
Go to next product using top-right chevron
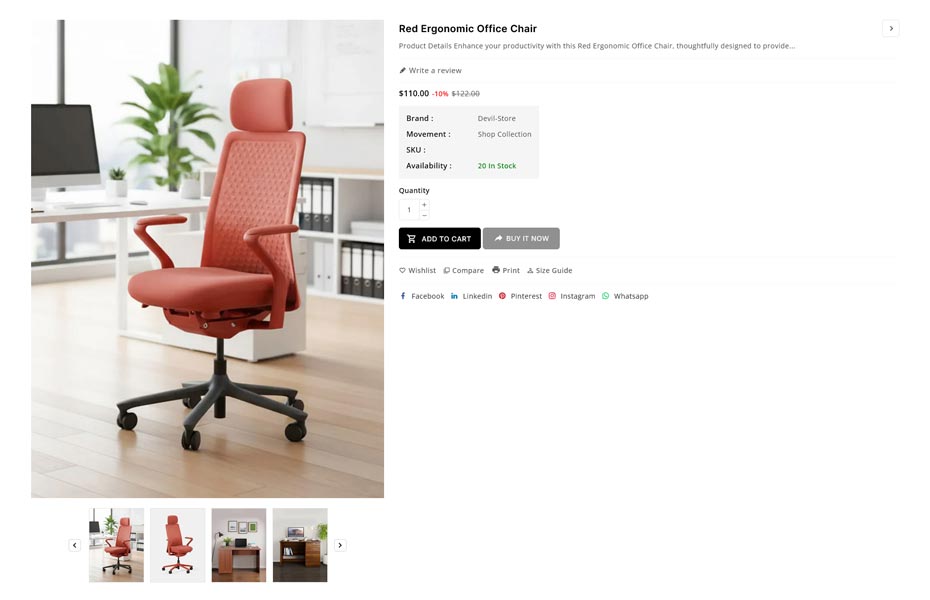(891, 28)
